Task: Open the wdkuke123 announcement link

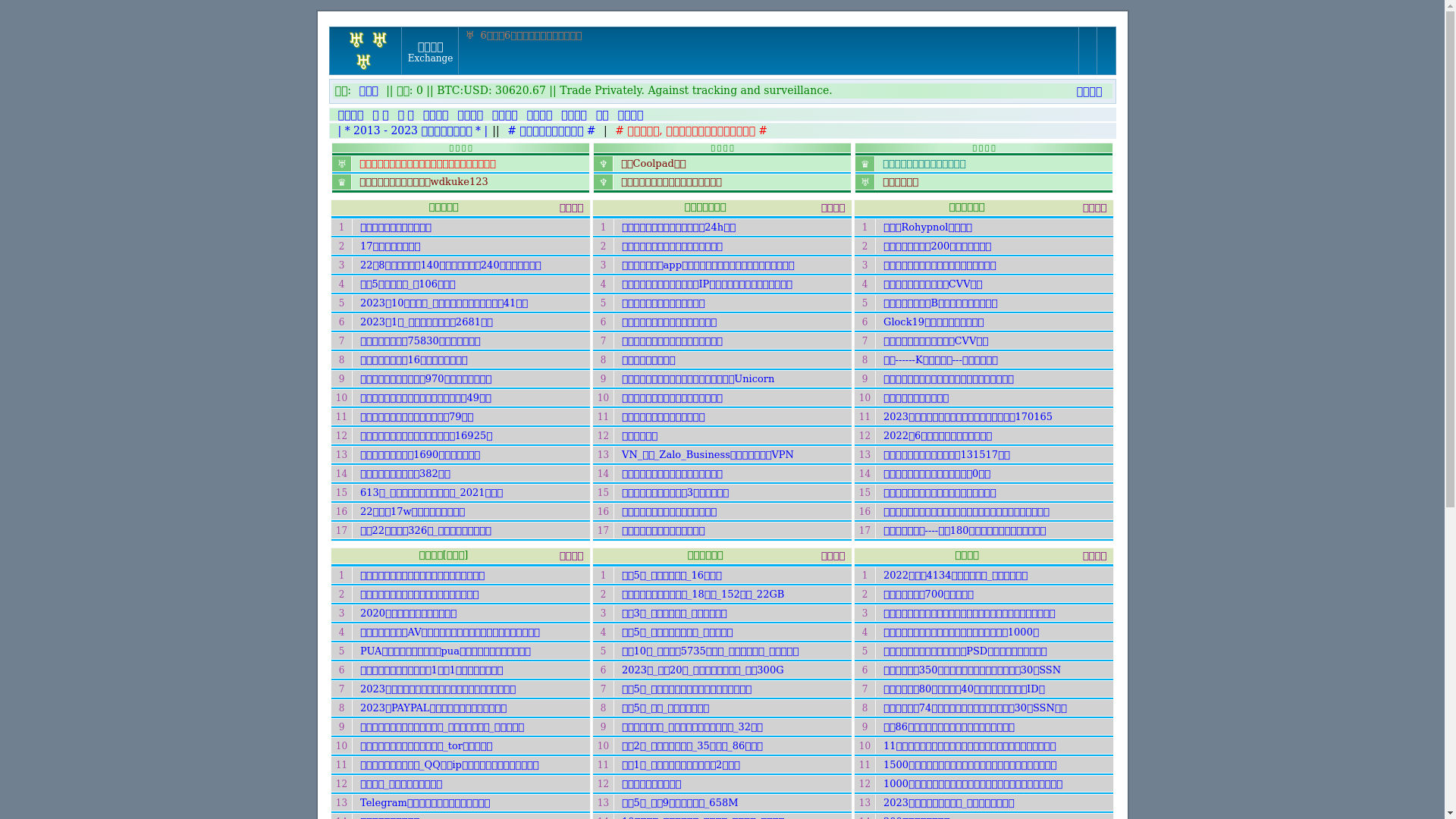Action: point(424,182)
